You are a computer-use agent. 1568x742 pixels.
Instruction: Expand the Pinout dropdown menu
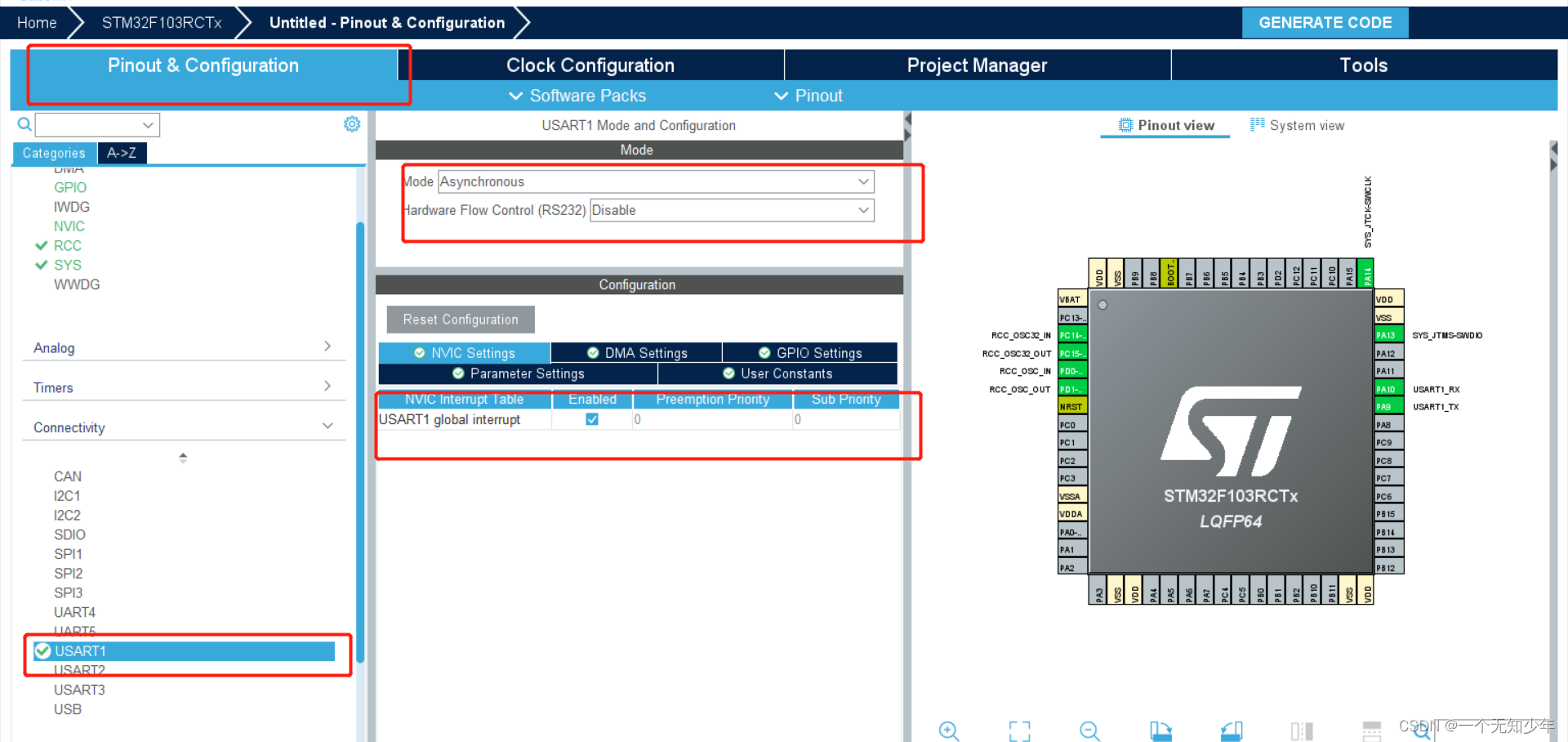(x=808, y=96)
